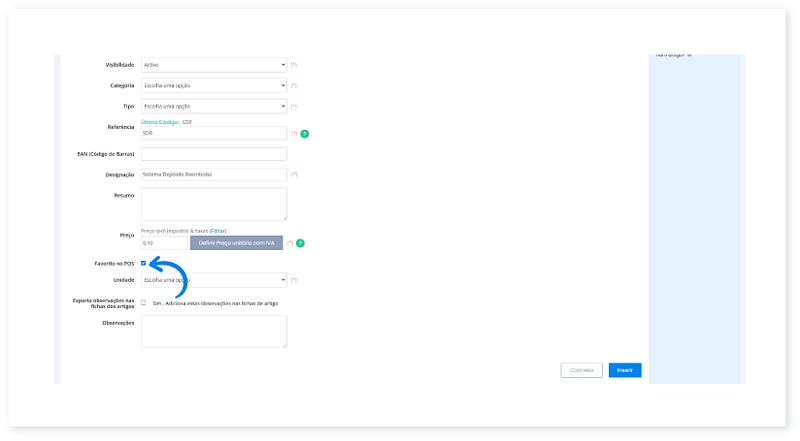
Task: Focus the Referência text field
Action: (214, 133)
